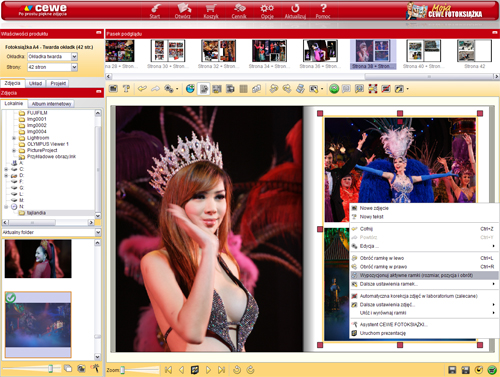
Task: Open Opcje settings gears
Action: (x=267, y=11)
